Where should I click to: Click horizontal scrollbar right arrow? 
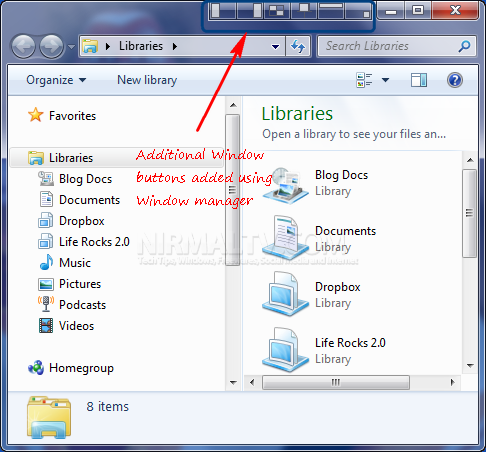[452, 382]
